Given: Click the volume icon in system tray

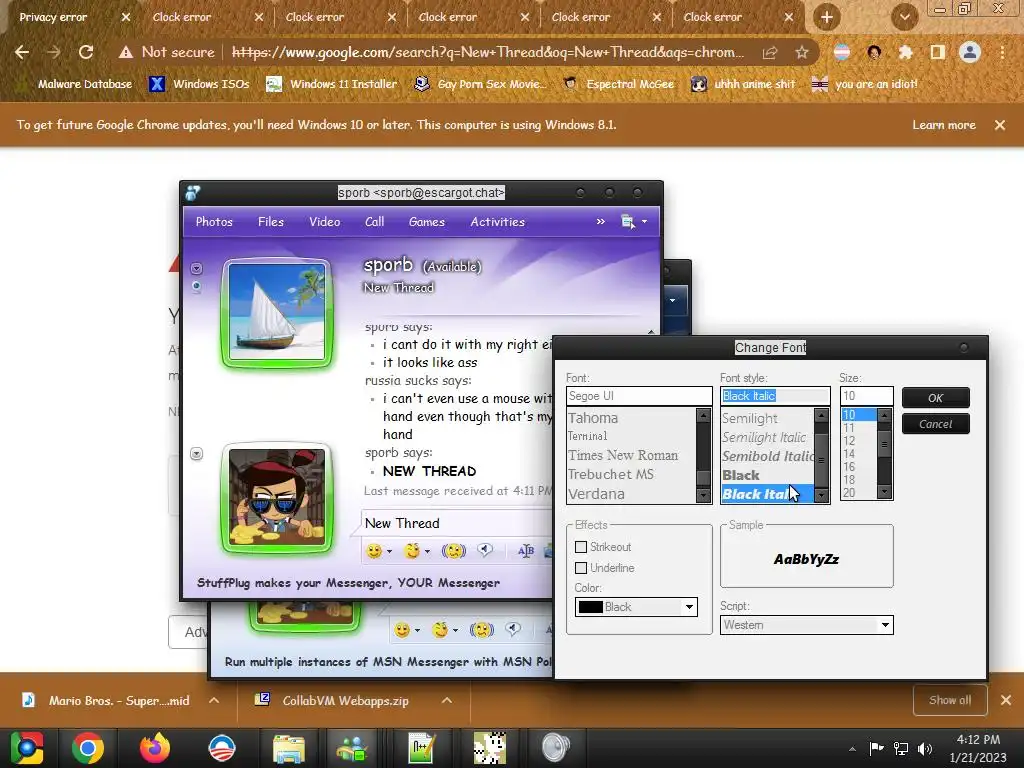Looking at the screenshot, I should (925, 749).
